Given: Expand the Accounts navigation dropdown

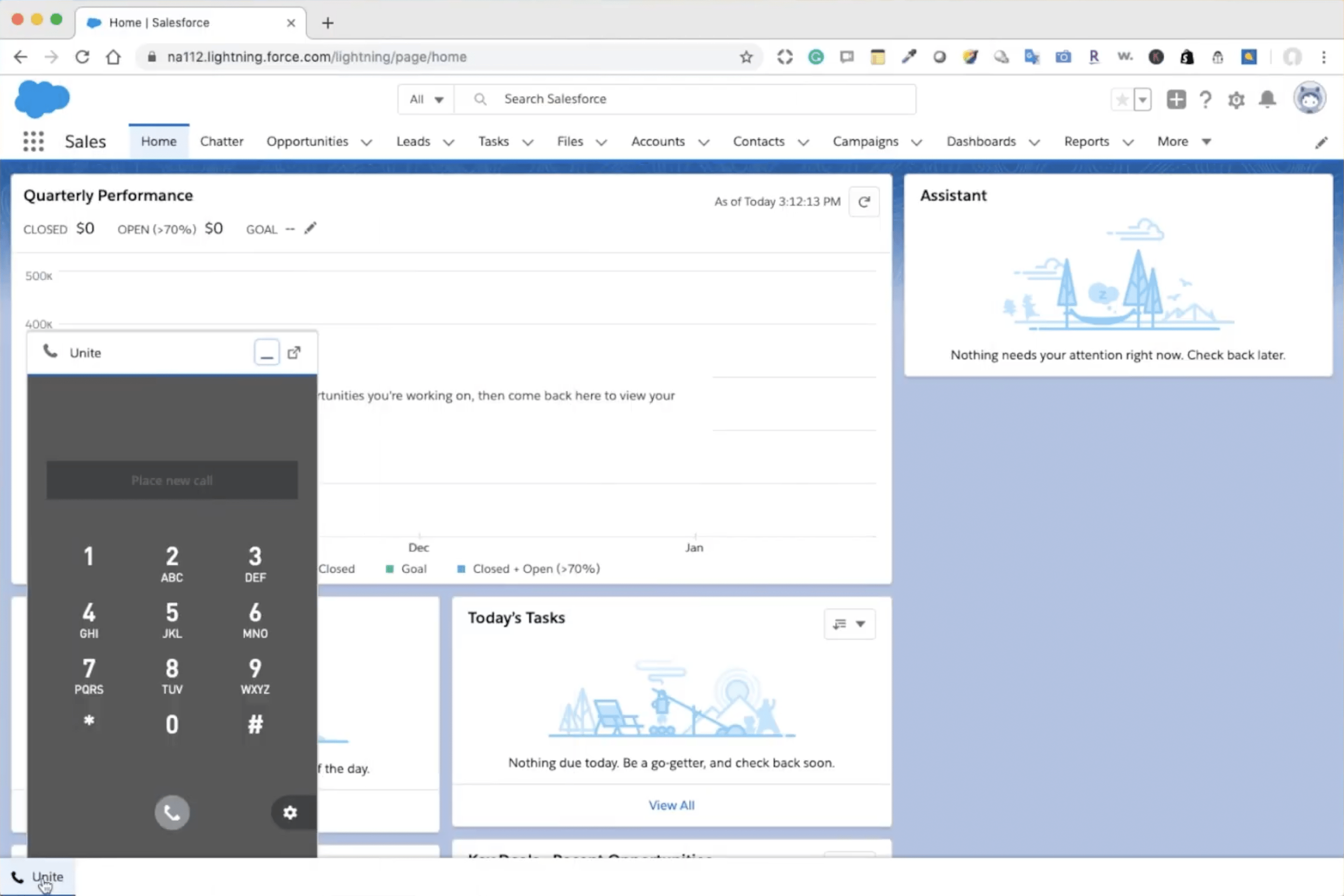Looking at the screenshot, I should (x=703, y=141).
